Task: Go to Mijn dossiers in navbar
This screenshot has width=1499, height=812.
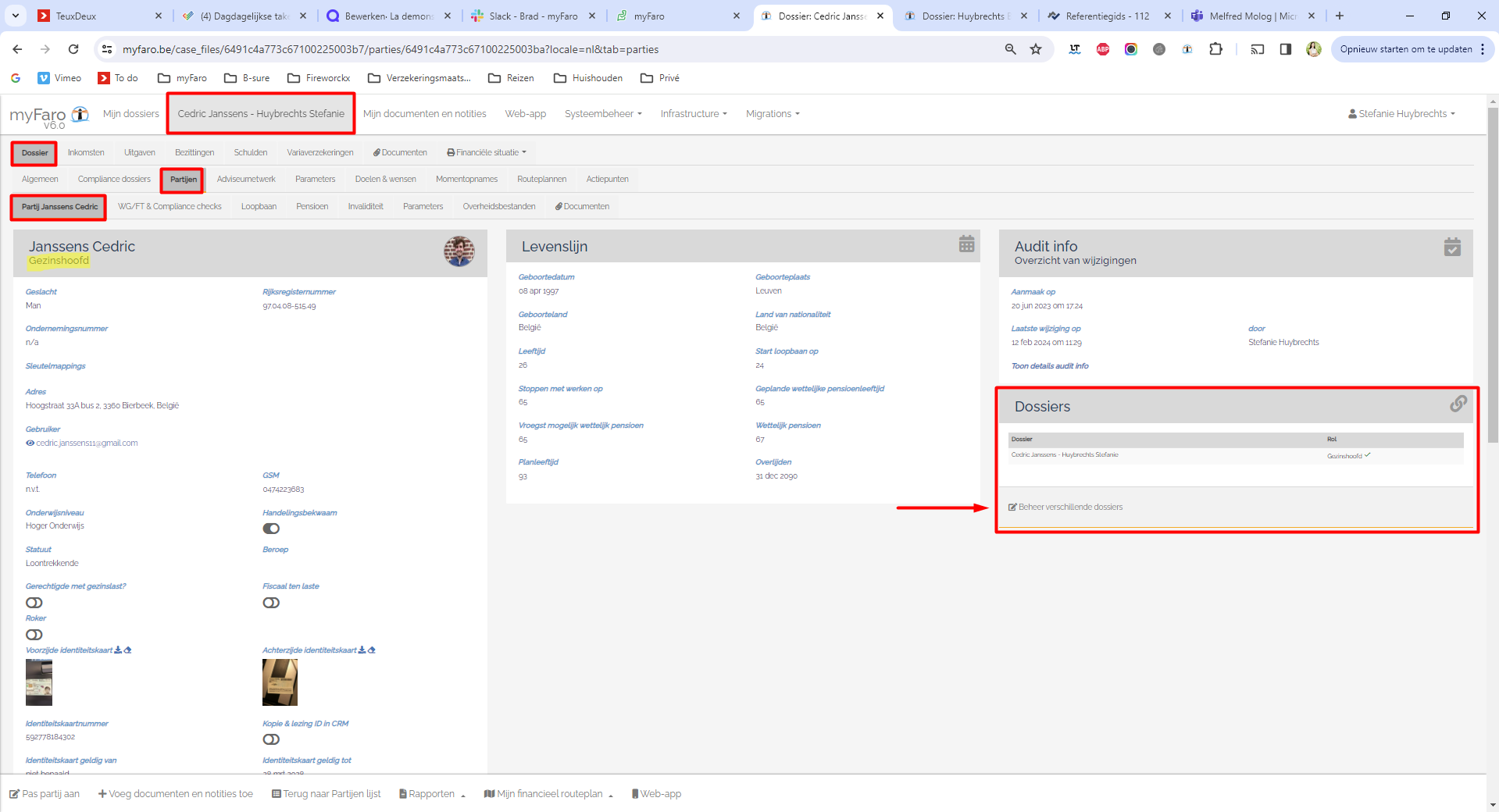Action: (131, 114)
